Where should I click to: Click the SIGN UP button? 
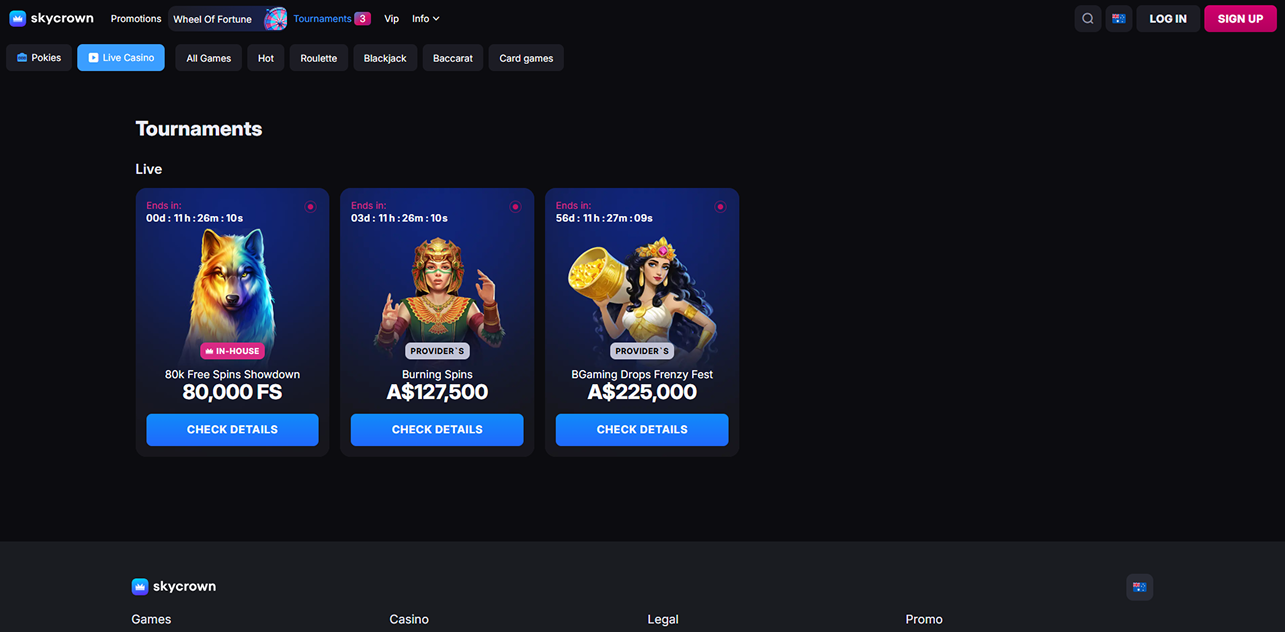click(1240, 19)
